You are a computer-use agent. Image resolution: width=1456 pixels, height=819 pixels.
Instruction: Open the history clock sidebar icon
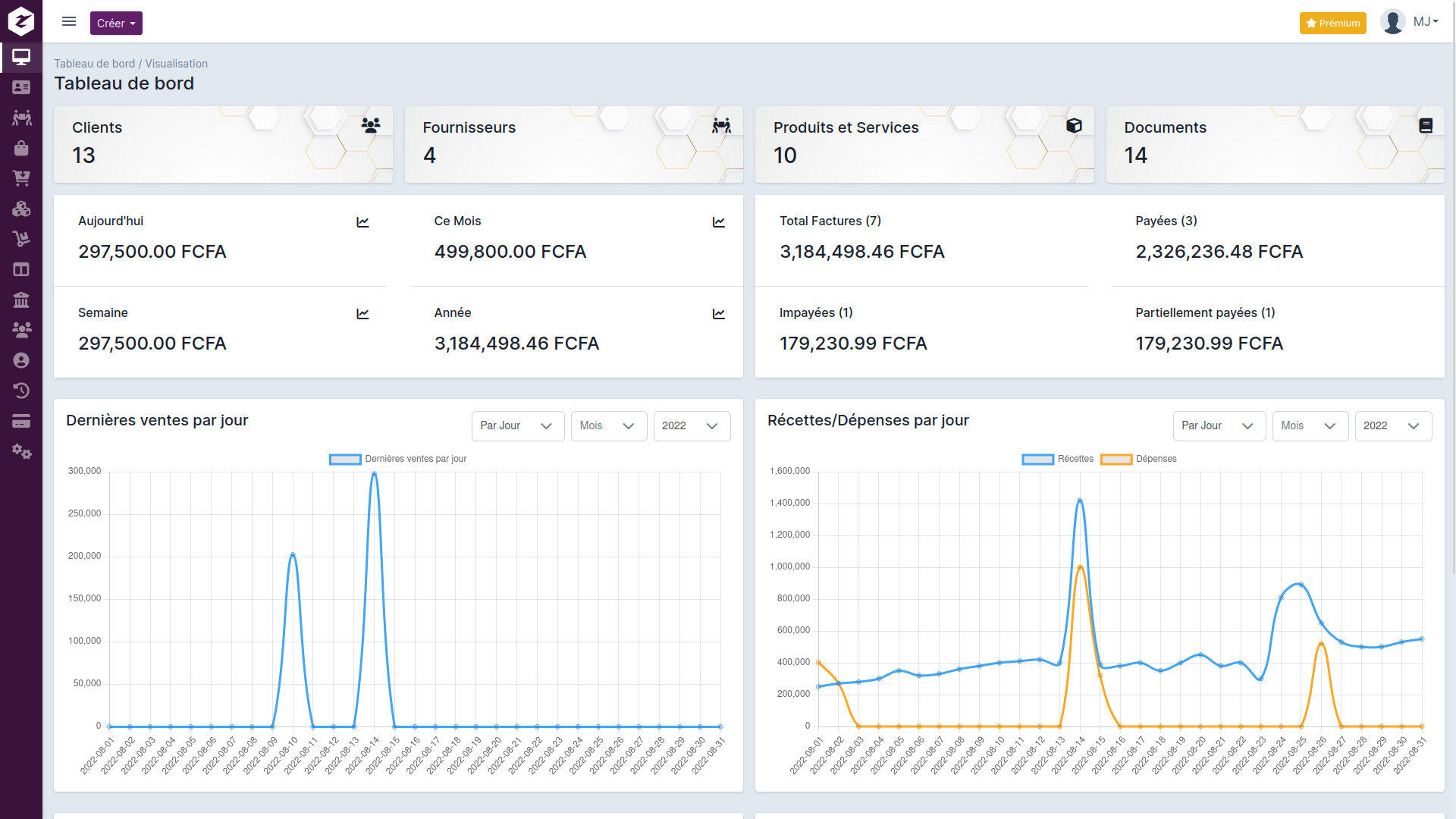(x=21, y=391)
